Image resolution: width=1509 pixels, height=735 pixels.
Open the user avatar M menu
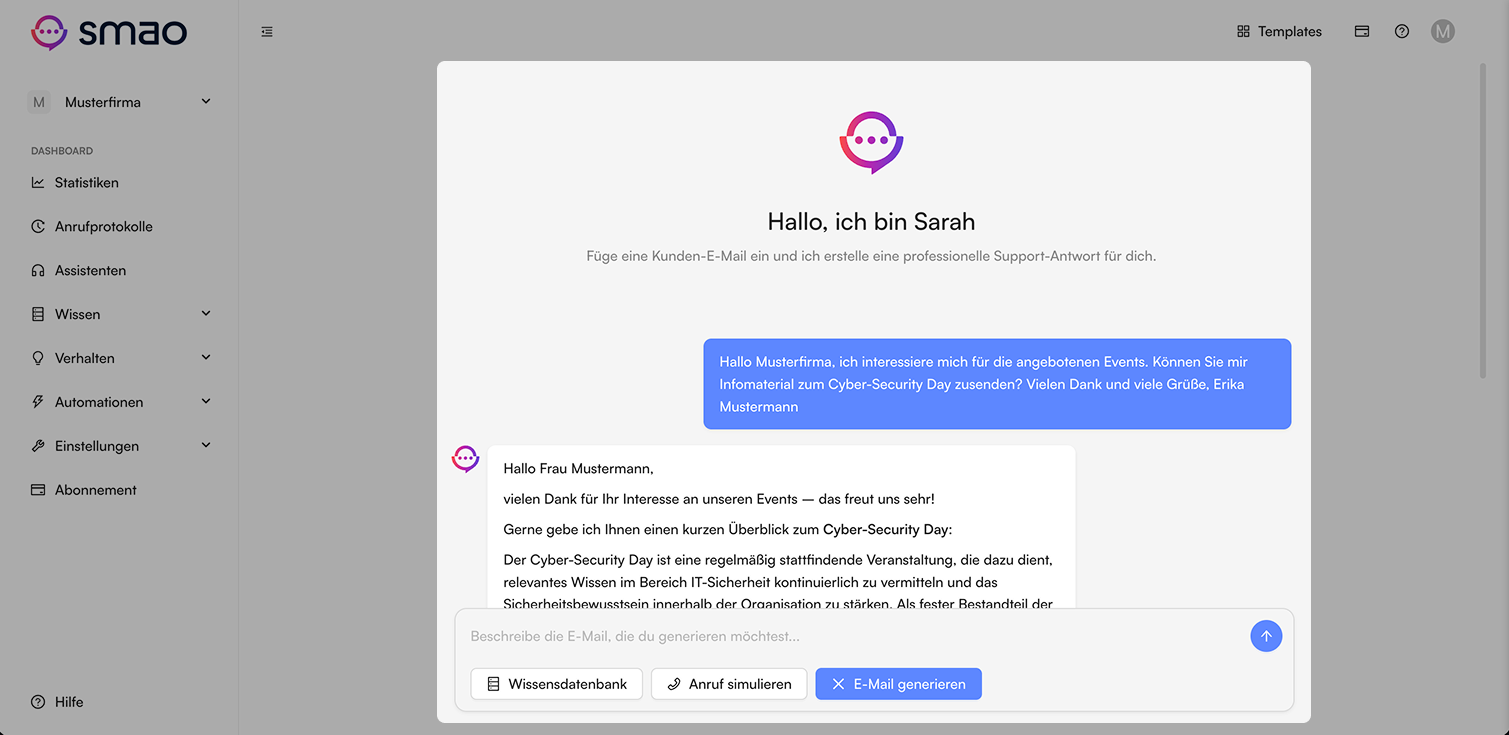pyautogui.click(x=1442, y=32)
